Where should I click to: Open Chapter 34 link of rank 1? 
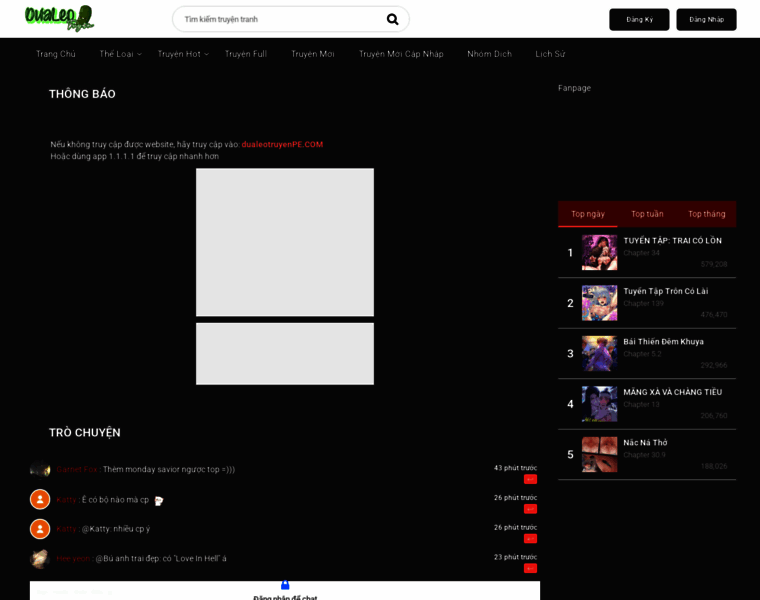(641, 253)
